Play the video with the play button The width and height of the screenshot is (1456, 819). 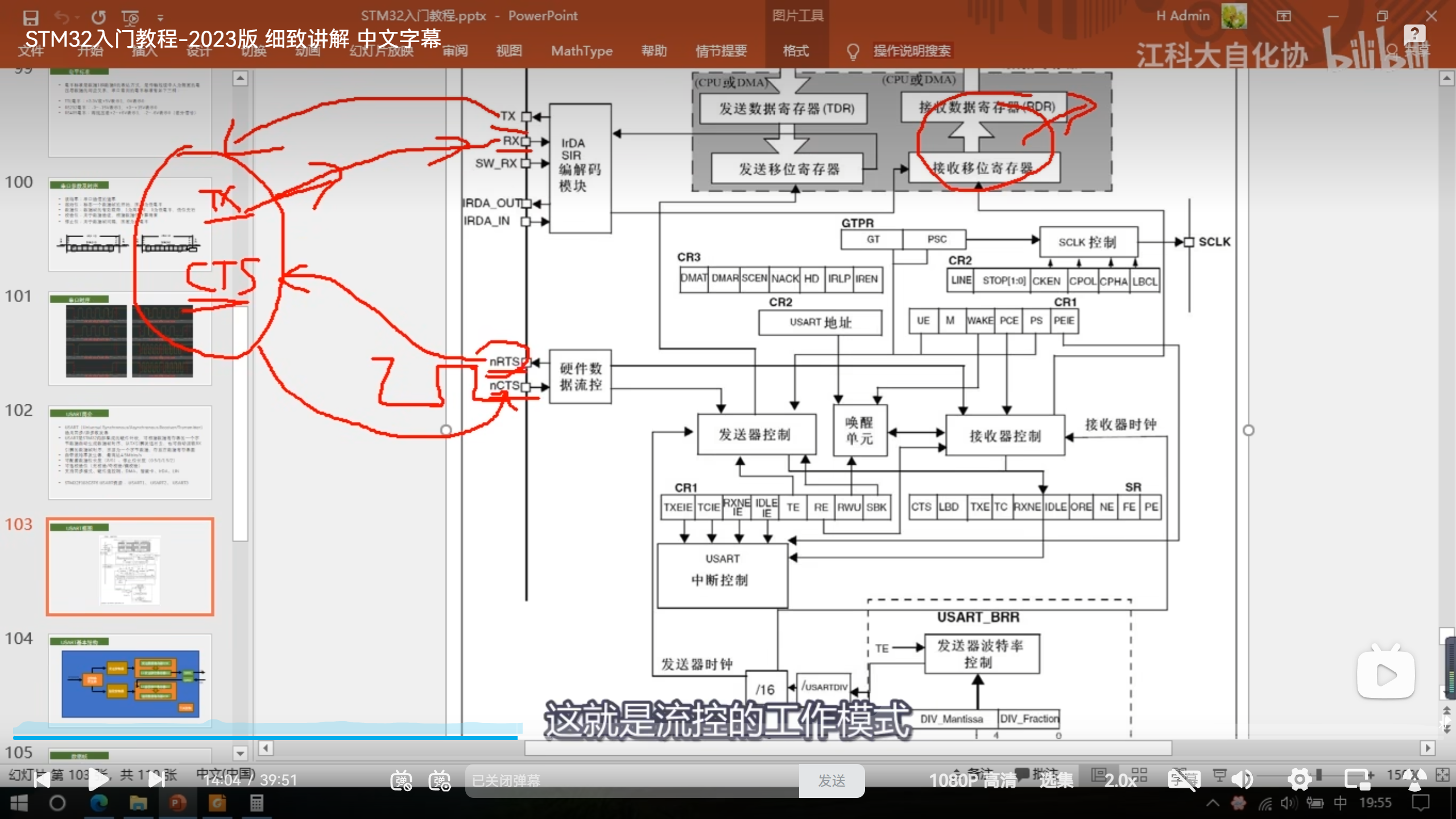98,780
